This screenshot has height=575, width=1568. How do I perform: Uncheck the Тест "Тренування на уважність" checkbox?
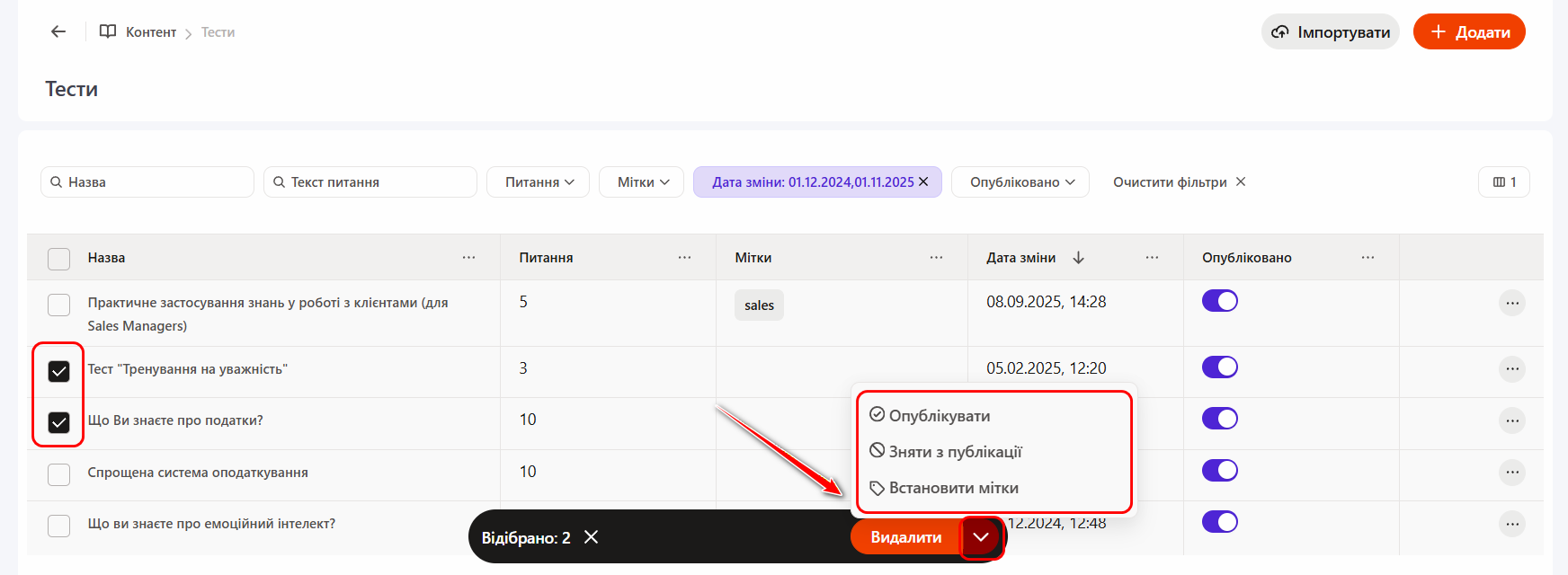pos(59,371)
